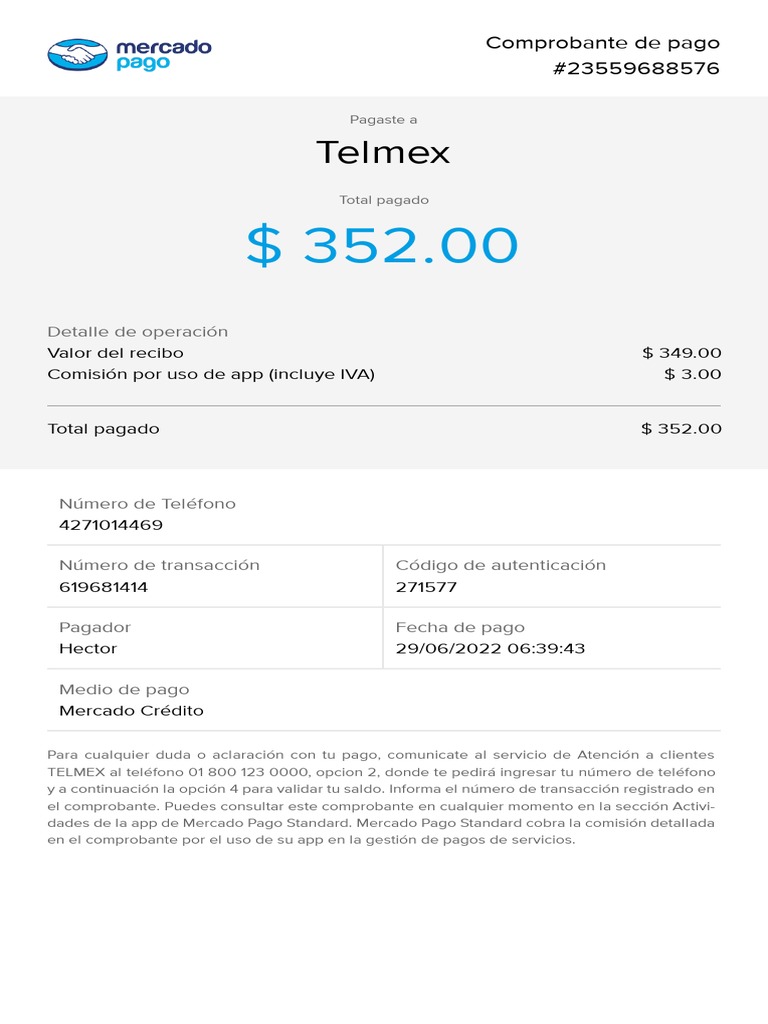Image resolution: width=768 pixels, height=1024 pixels.
Task: Click the Valor del recibo row label
Action: 116,353
